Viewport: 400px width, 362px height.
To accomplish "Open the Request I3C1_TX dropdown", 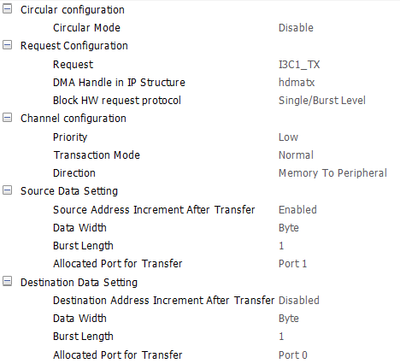I will [299, 64].
